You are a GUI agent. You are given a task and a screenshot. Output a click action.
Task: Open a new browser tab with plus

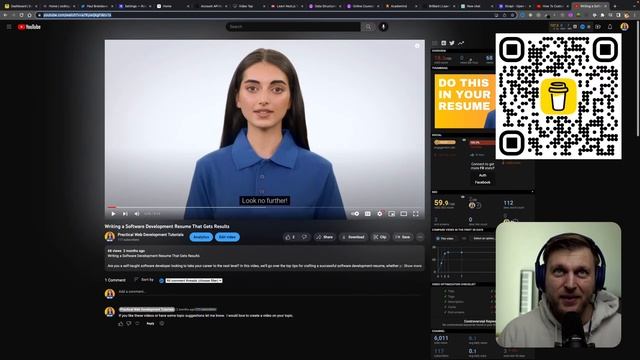(615, 7)
